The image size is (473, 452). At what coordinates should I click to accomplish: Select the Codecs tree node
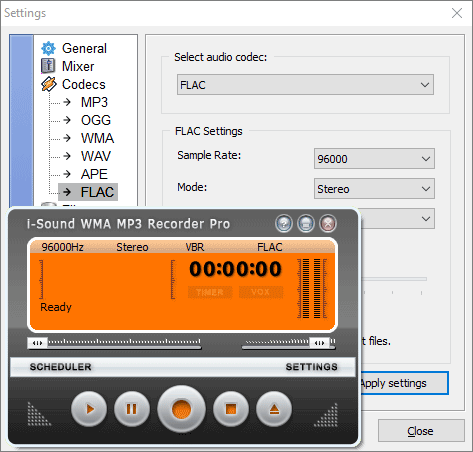point(84,84)
